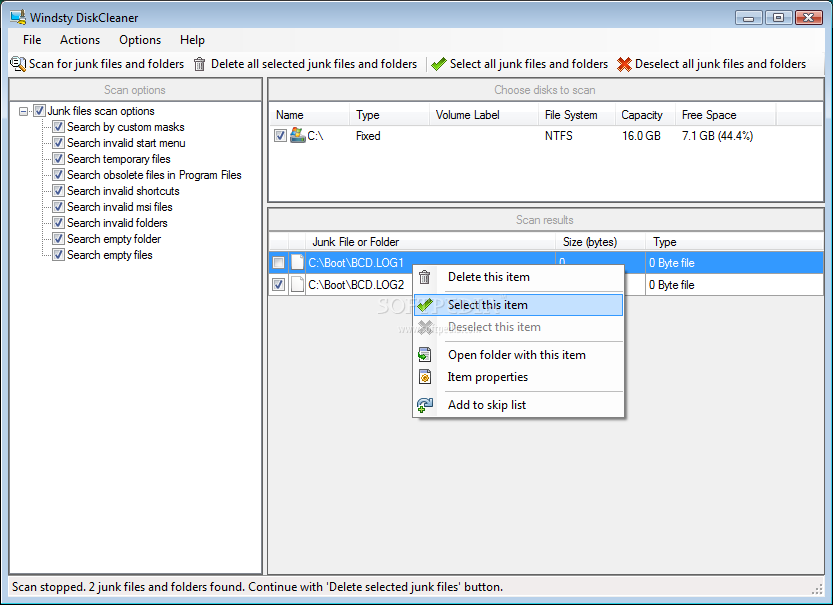Check the box for C:\Boot\BCD.LOG1

click(278, 262)
